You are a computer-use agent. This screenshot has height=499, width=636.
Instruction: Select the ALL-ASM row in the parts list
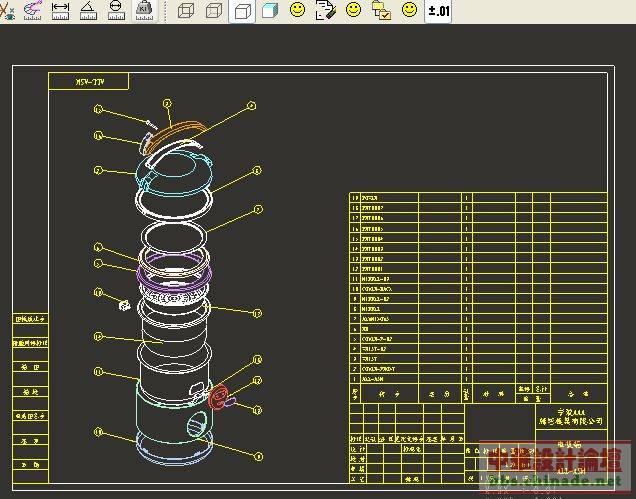click(478, 379)
